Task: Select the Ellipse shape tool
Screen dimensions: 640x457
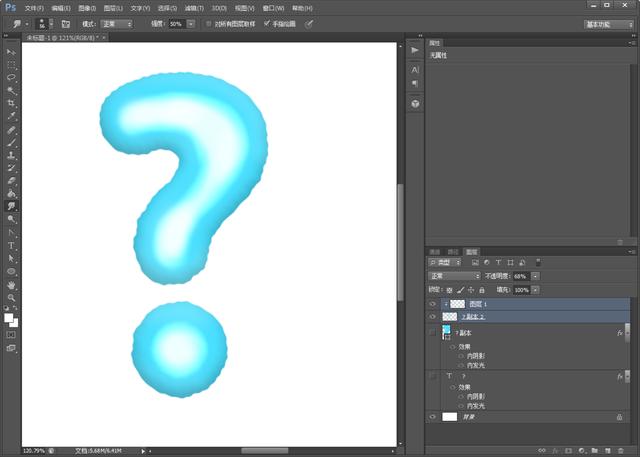Action: coord(11,271)
